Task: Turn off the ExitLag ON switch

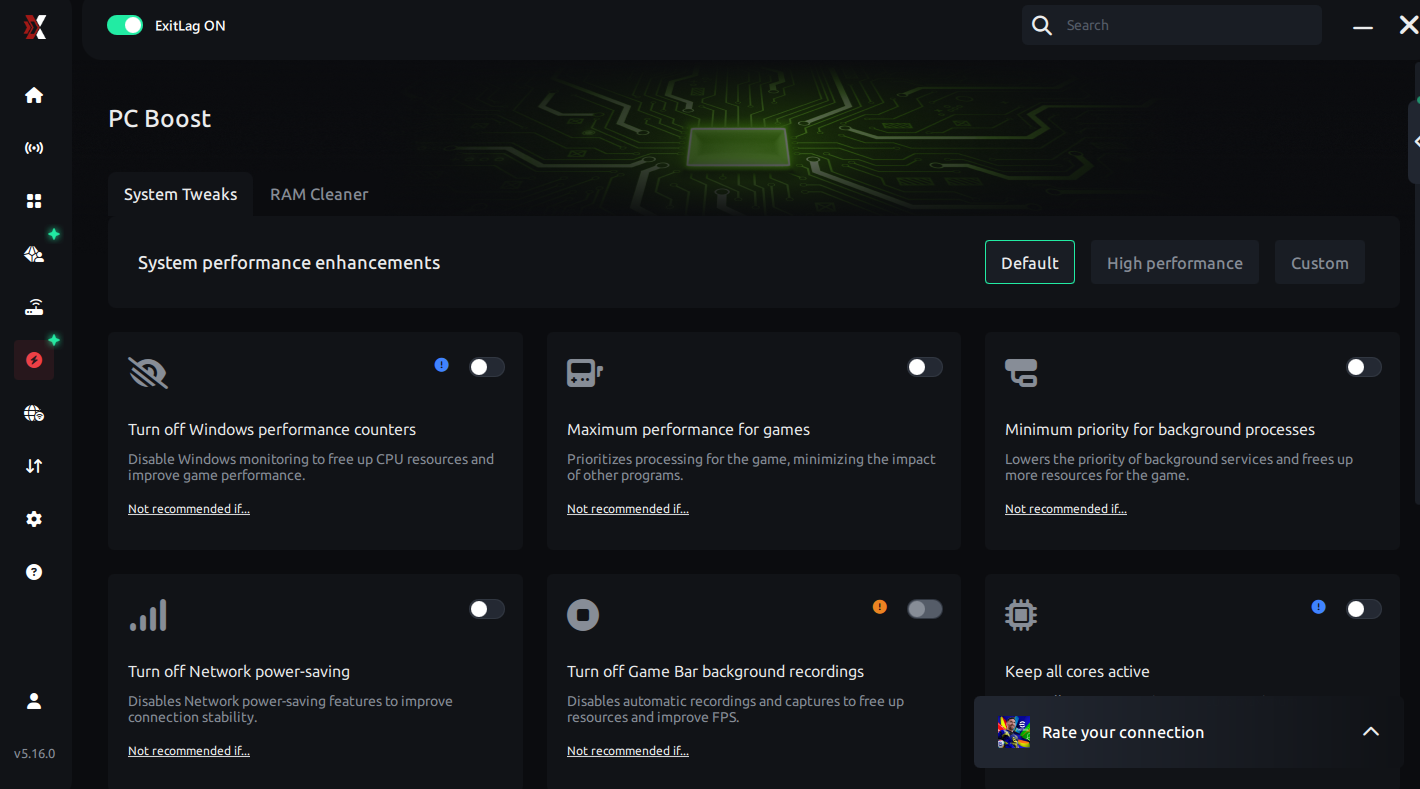Action: point(125,26)
